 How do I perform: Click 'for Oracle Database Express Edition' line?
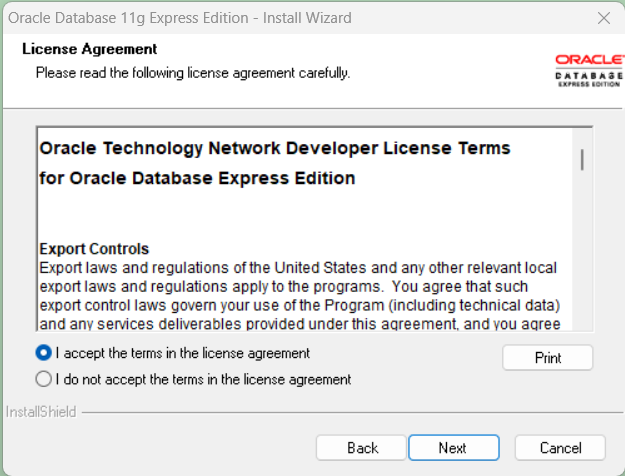click(x=197, y=178)
